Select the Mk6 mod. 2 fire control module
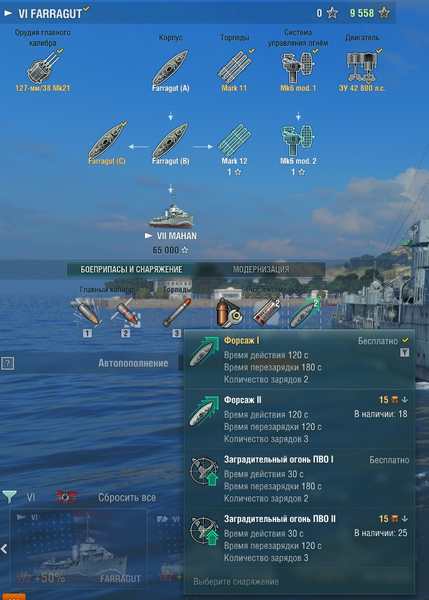 (x=298, y=140)
